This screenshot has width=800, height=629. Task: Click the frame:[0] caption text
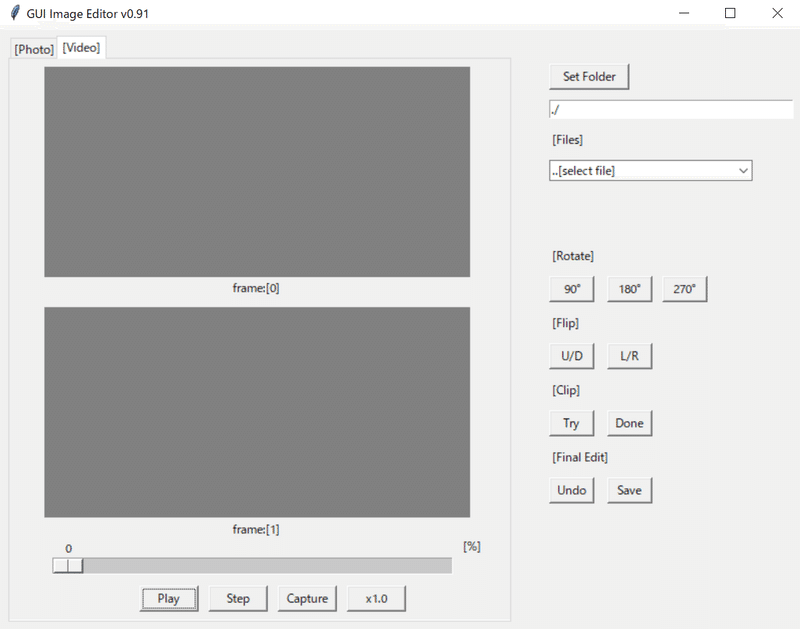[256, 288]
